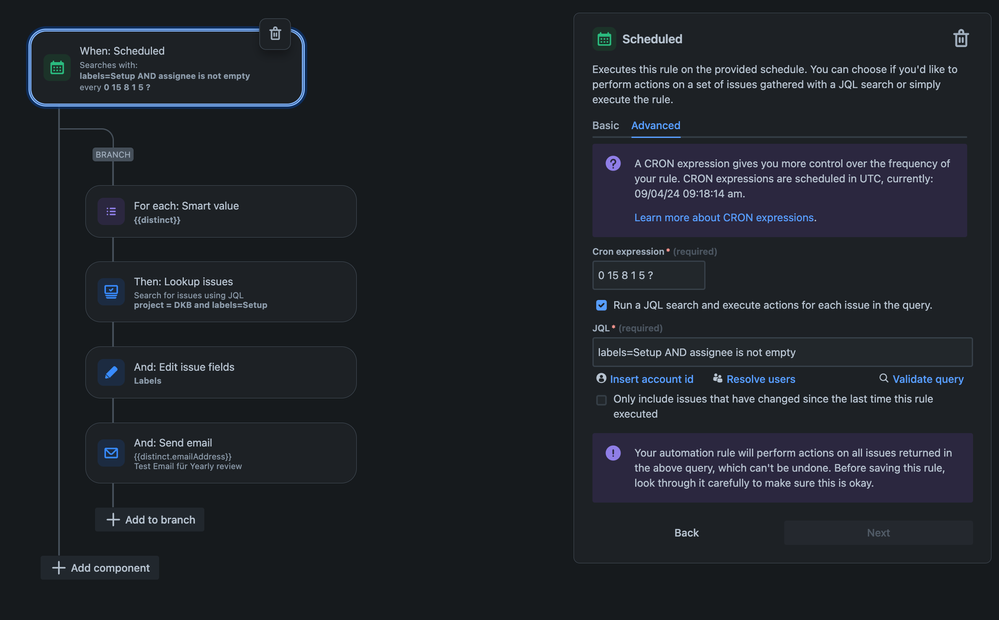Click the calendar icon in When: Scheduled node
Viewport: 999px width, 620px height.
coord(57,67)
